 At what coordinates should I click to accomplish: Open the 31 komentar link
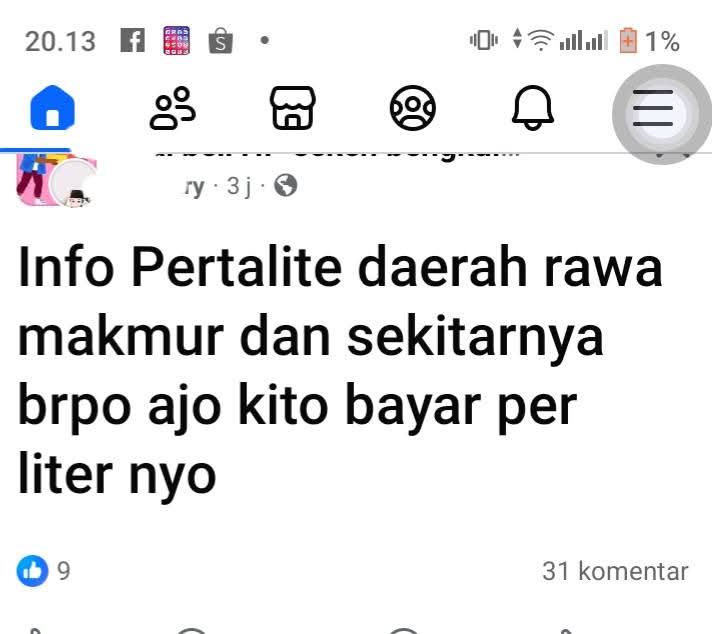pos(615,571)
